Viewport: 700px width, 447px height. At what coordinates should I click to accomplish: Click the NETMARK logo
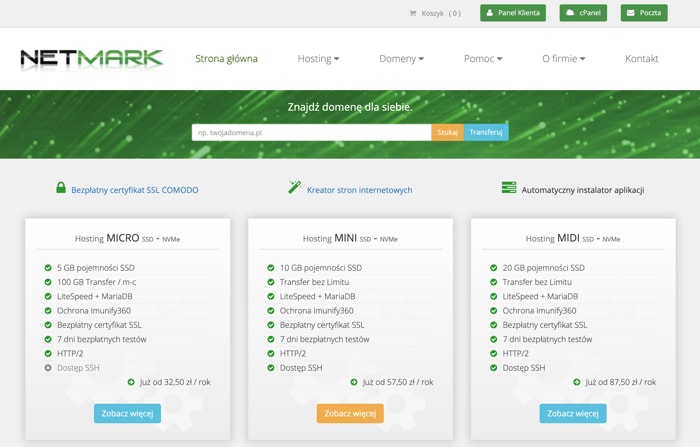(x=91, y=59)
